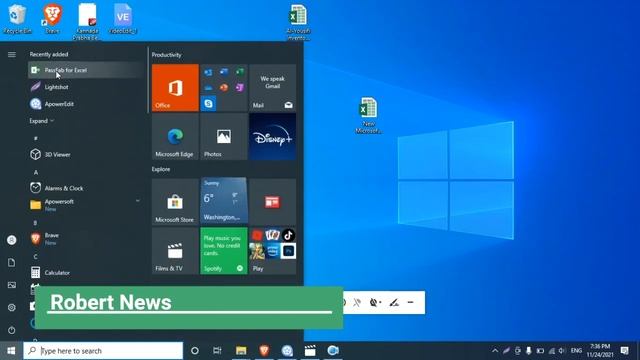Image resolution: width=640 pixels, height=360 pixels.
Task: Open Brave browser from taskbar
Action: [x=264, y=351]
